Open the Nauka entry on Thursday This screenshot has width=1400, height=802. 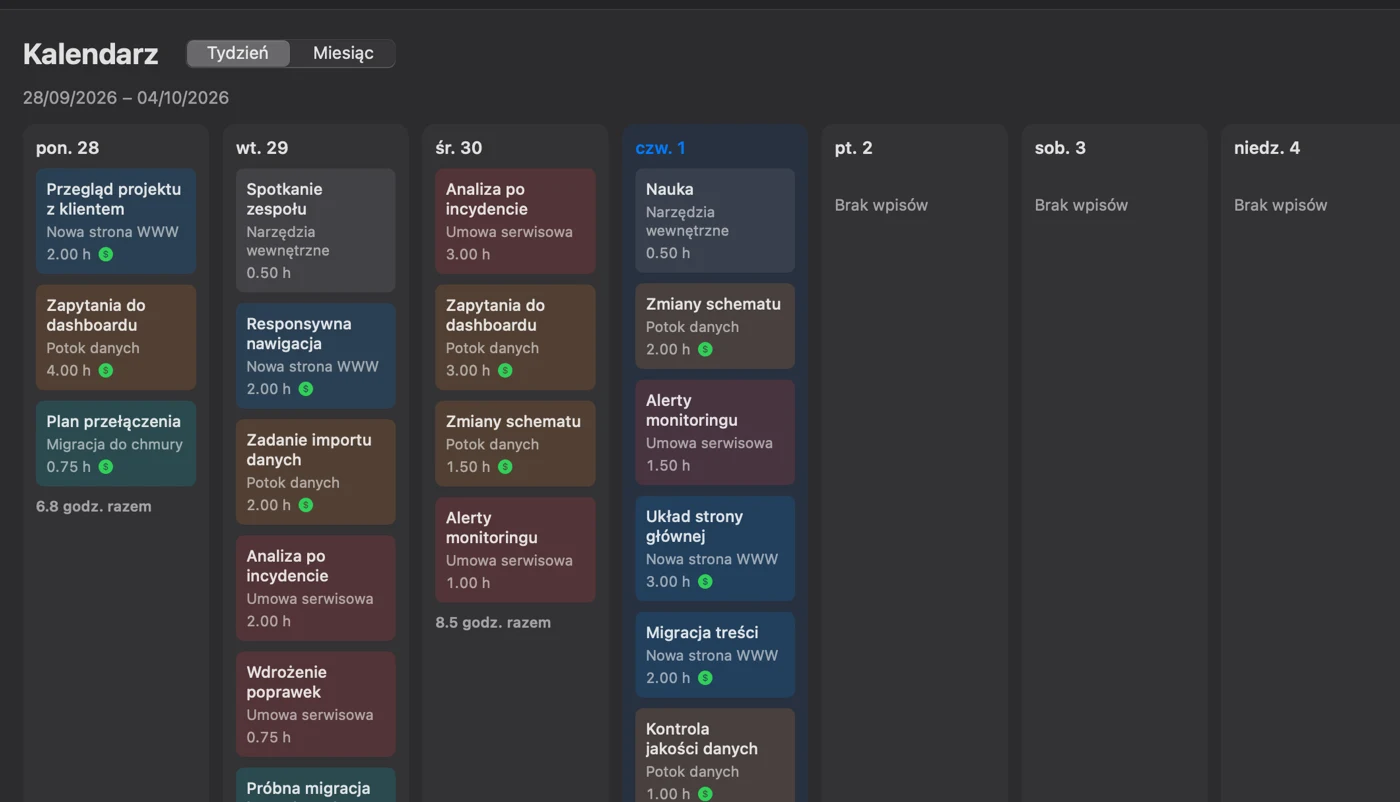(715, 220)
